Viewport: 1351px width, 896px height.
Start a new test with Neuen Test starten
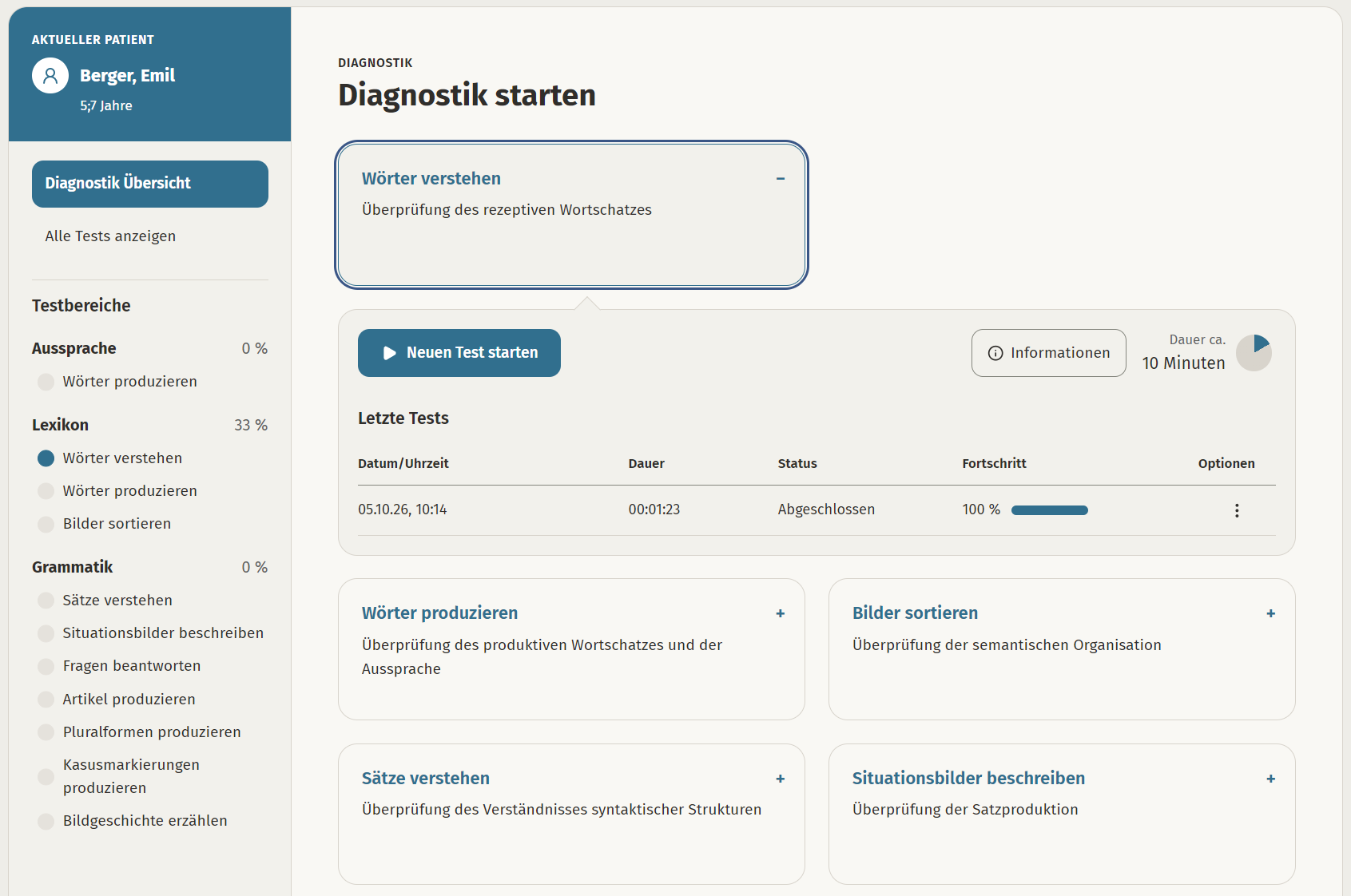click(459, 353)
